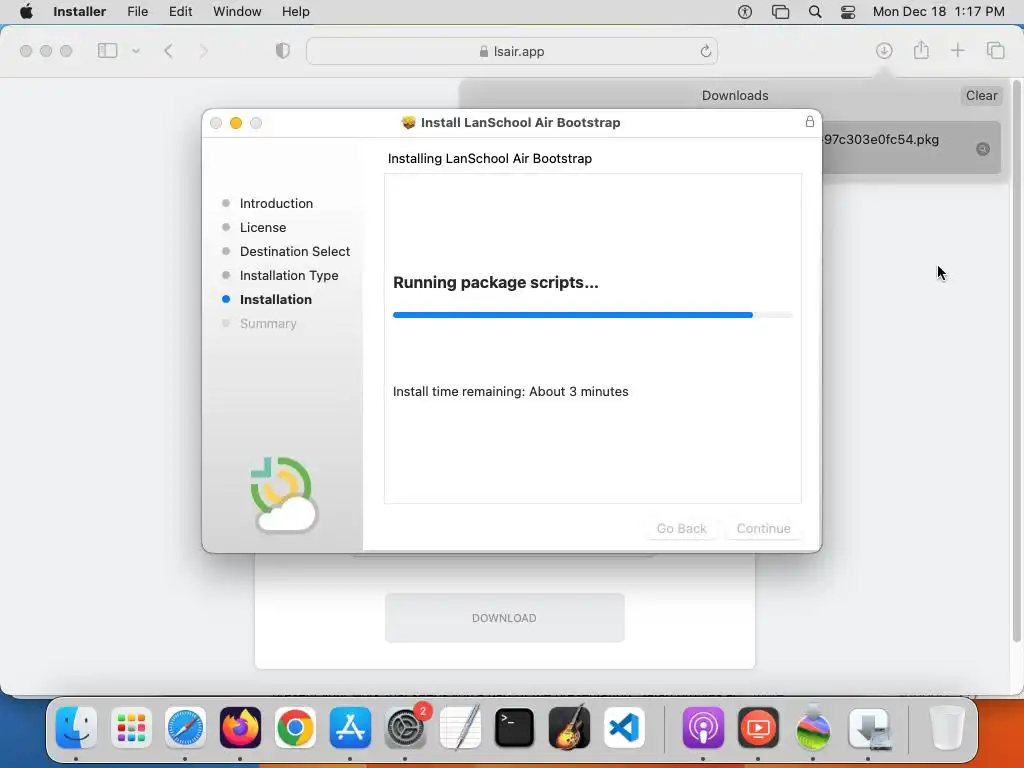Go forward in Safari
1024x768 pixels.
click(x=203, y=51)
